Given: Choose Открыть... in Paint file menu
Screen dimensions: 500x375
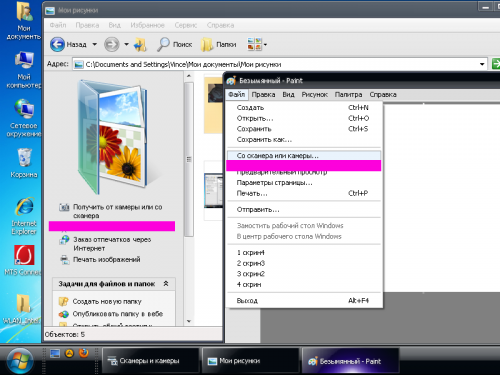Looking at the screenshot, I should 304,118.
